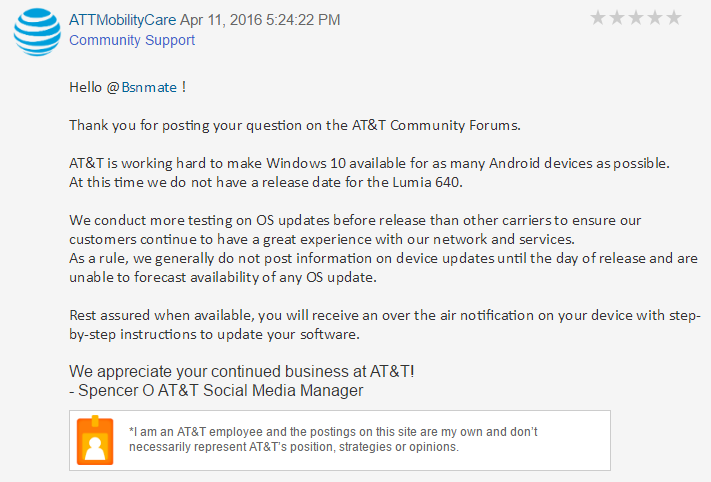Rate the post two stars
Viewport: 711px width, 482px height.
pos(617,18)
